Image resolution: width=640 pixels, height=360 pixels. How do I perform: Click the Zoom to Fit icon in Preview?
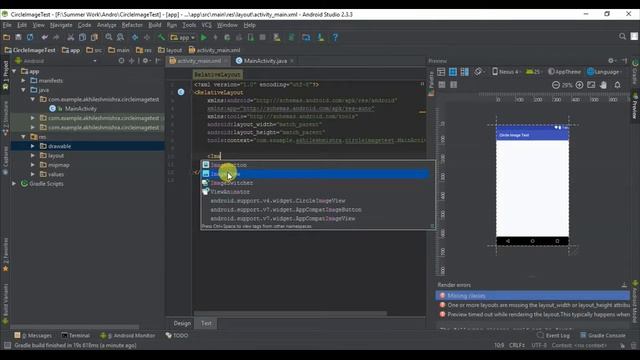(591, 85)
